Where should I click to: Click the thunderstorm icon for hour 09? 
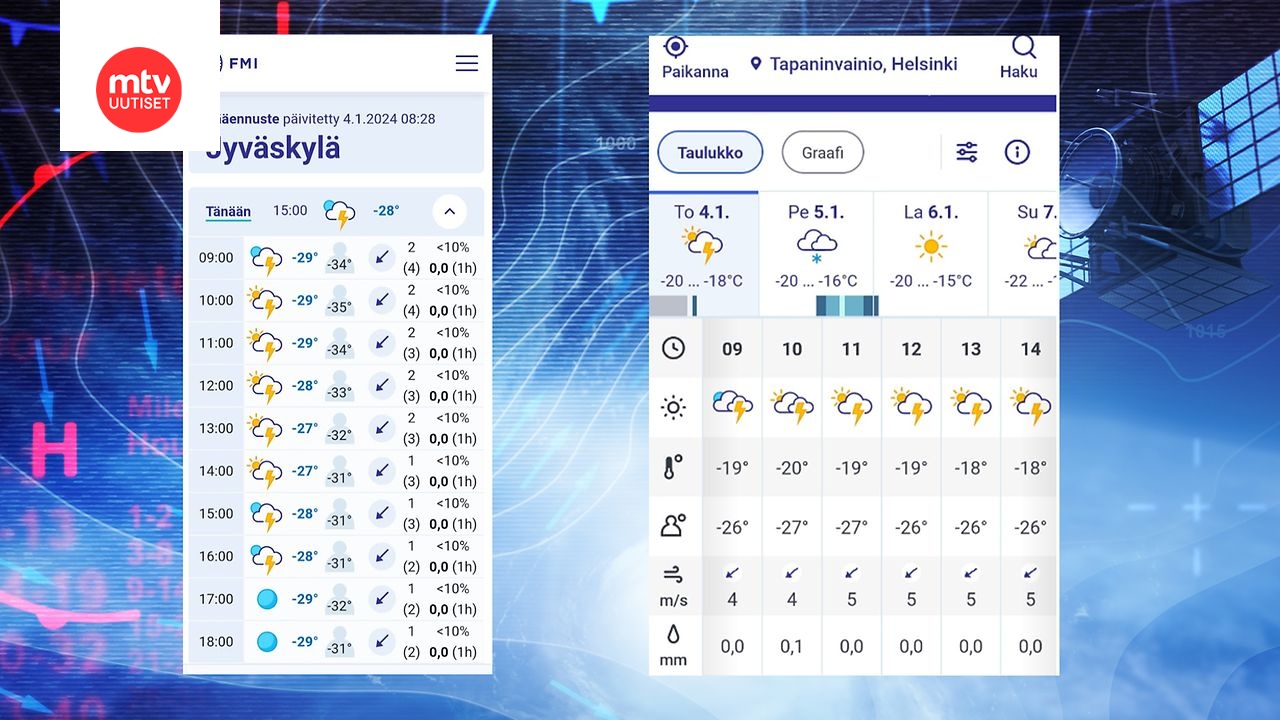point(732,405)
